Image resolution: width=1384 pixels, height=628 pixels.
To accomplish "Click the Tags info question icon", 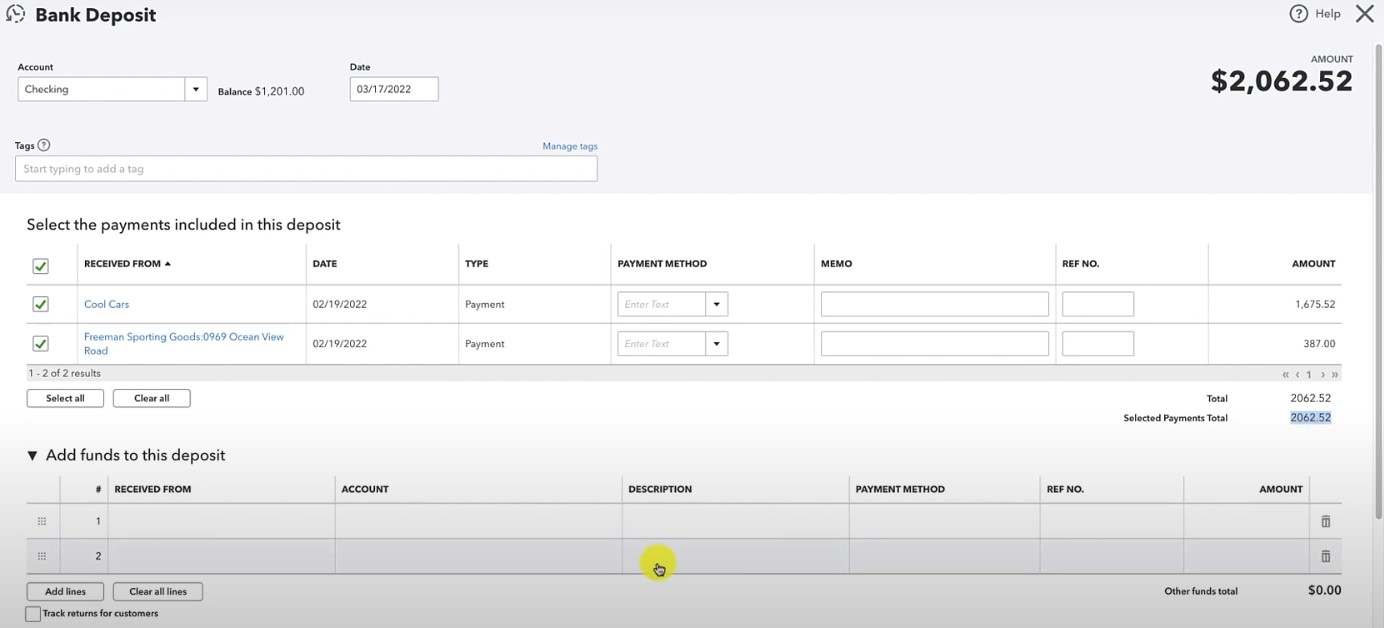I will click(x=44, y=145).
